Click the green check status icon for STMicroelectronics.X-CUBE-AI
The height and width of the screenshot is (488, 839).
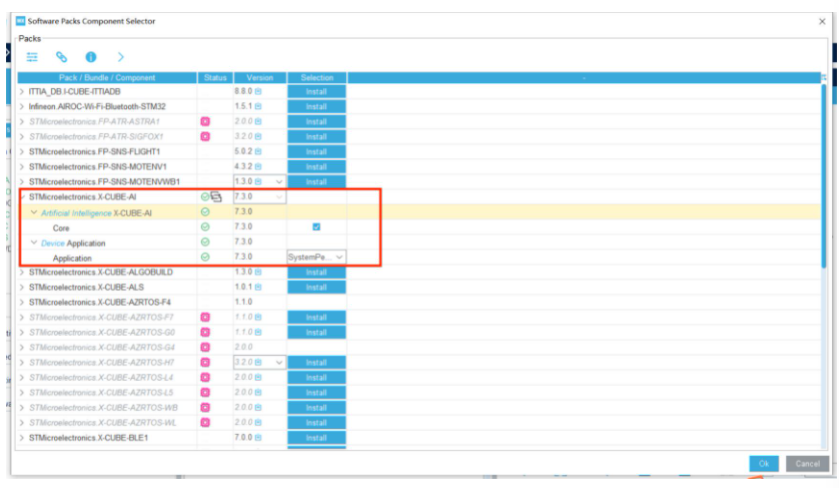coord(205,197)
